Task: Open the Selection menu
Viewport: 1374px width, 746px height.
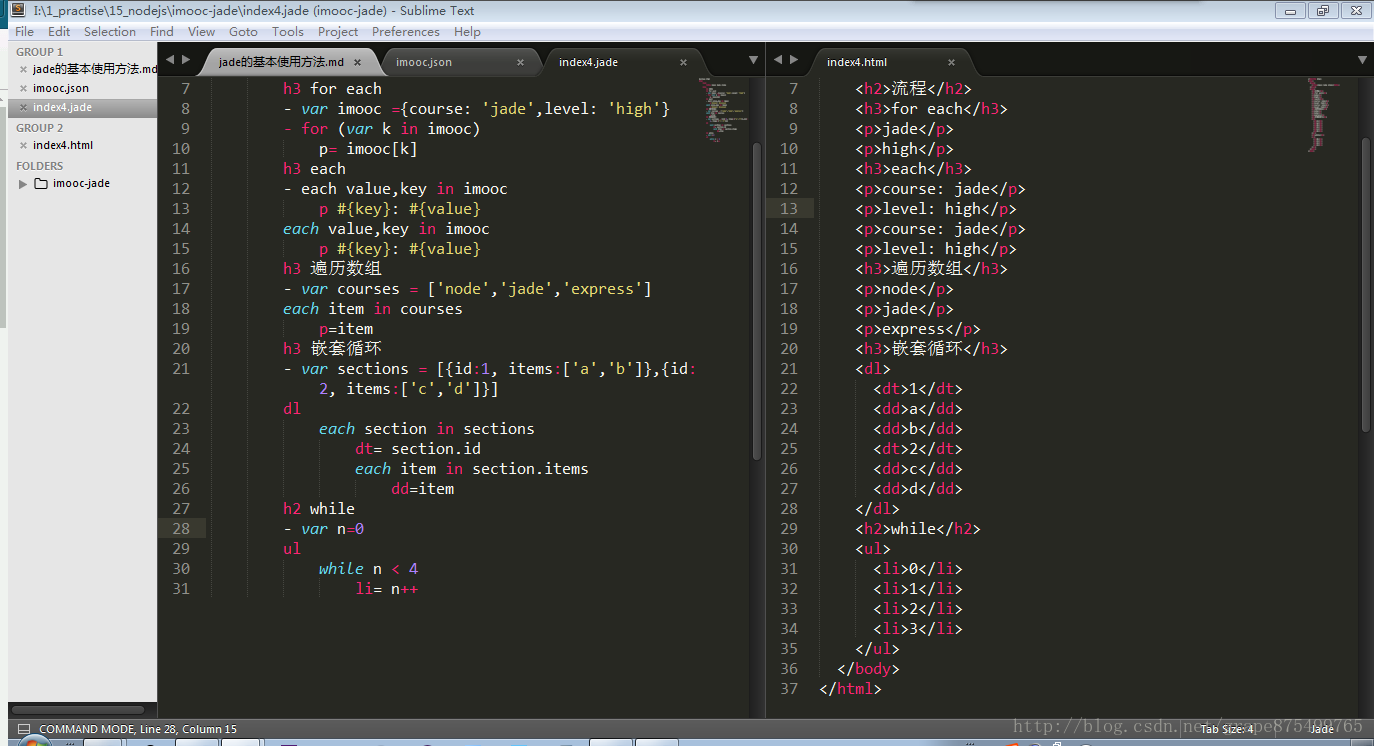Action: coord(110,32)
